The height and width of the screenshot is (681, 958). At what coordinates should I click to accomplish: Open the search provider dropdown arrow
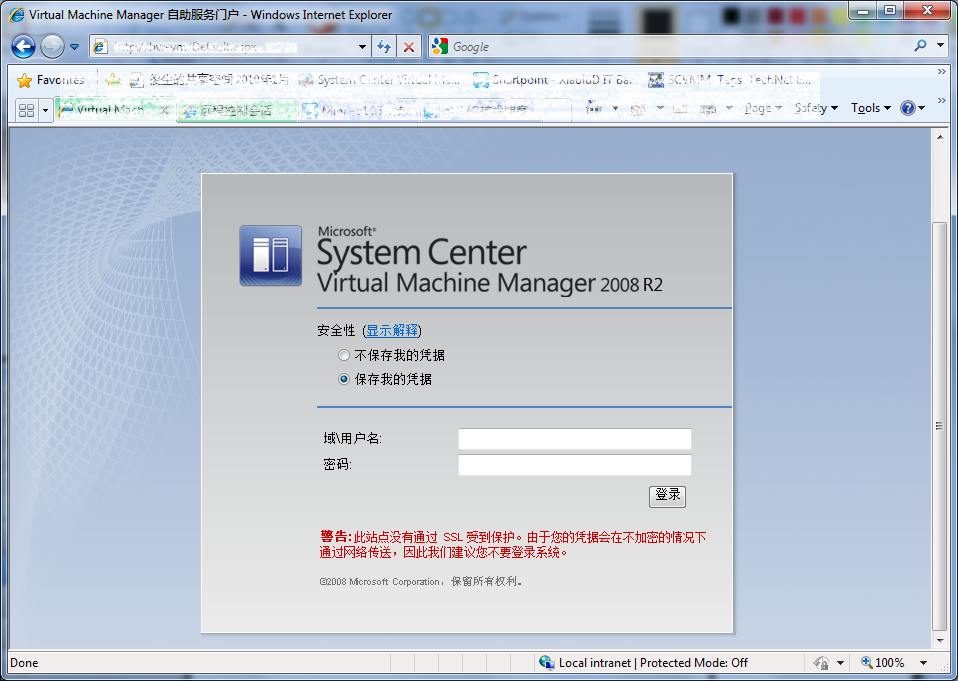coord(940,46)
